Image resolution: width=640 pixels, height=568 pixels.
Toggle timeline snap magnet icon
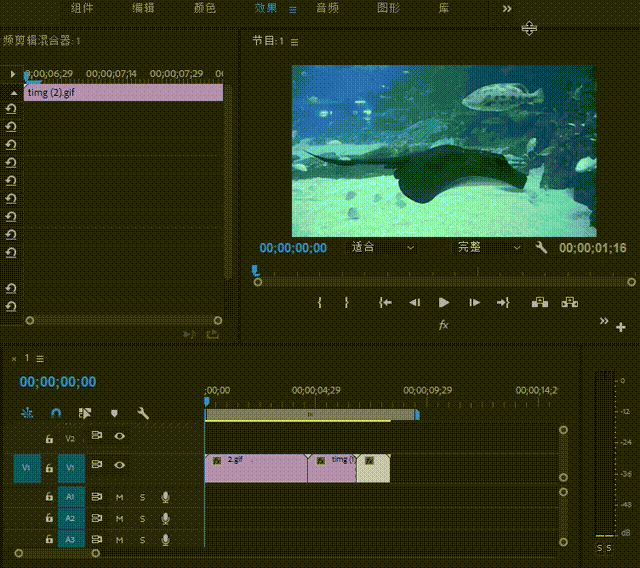[56, 412]
